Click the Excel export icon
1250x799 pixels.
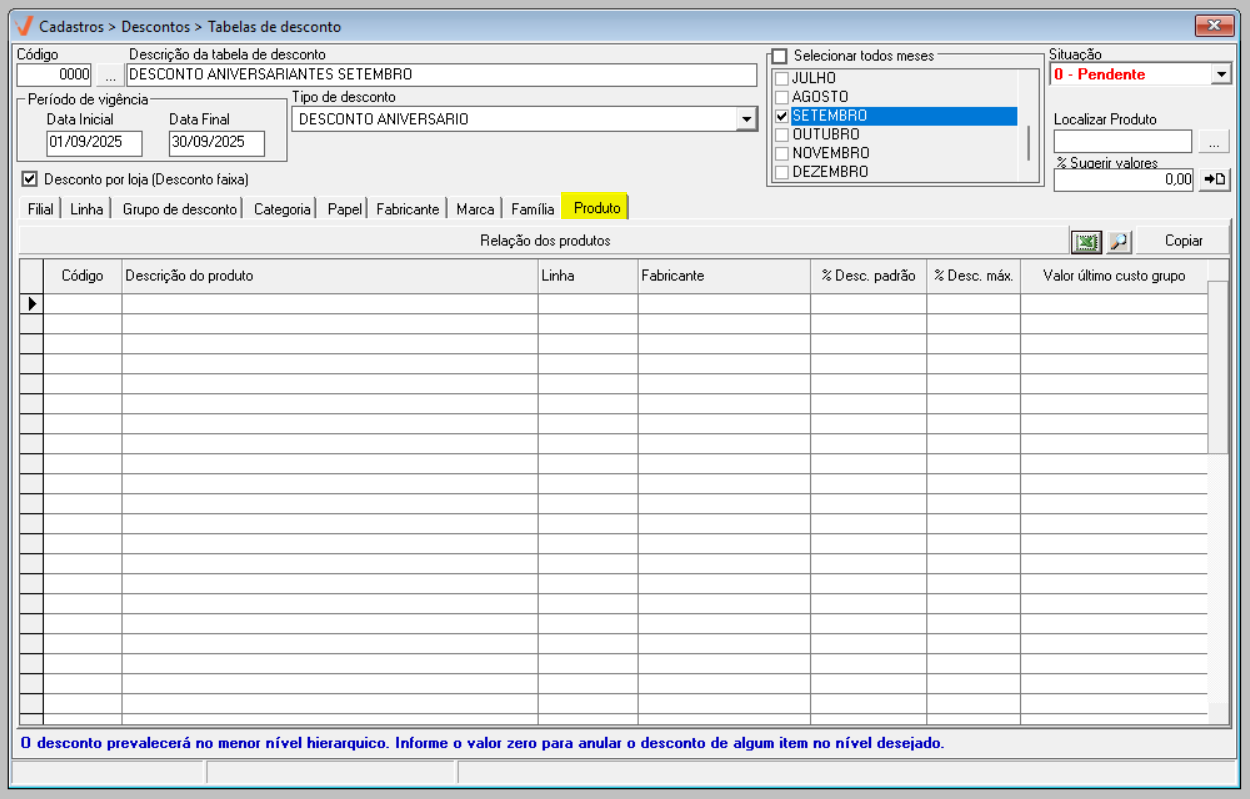point(1085,241)
